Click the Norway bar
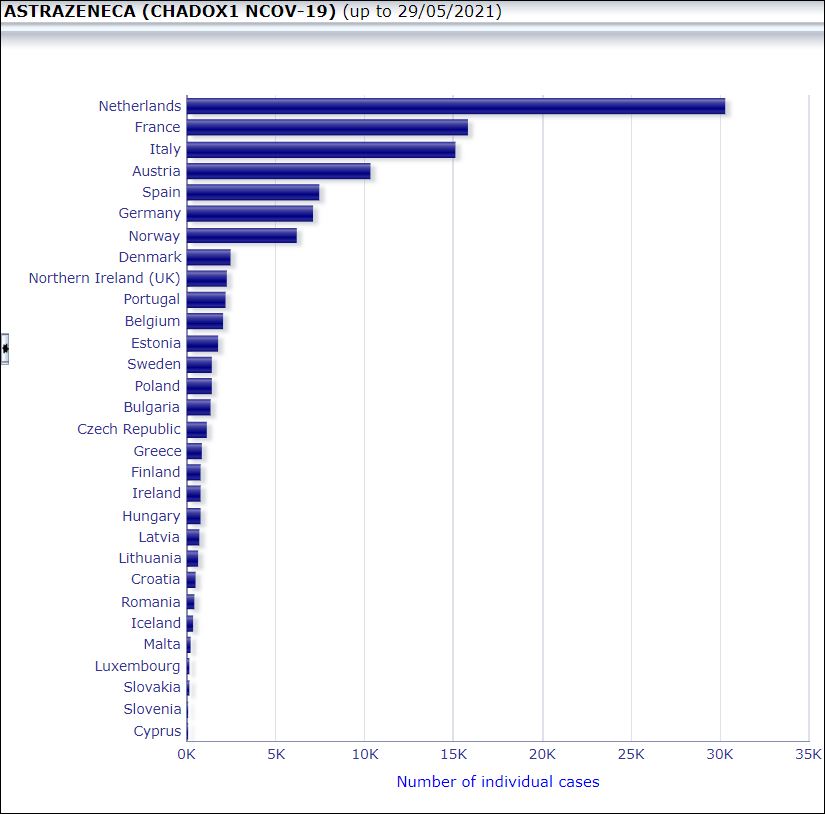Image resolution: width=825 pixels, height=814 pixels. coord(242,235)
